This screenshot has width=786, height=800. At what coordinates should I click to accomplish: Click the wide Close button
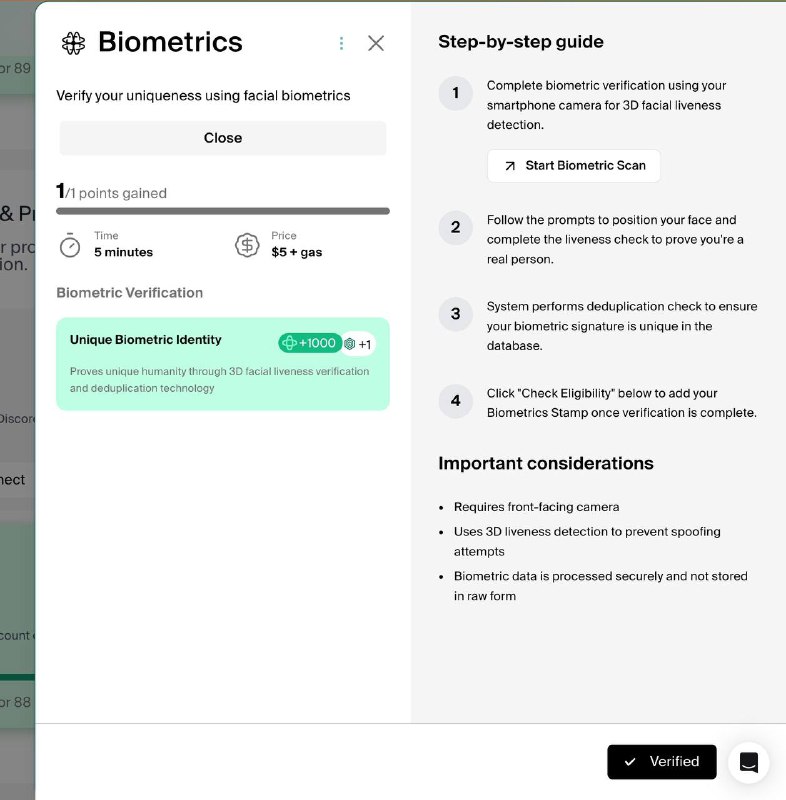223,138
